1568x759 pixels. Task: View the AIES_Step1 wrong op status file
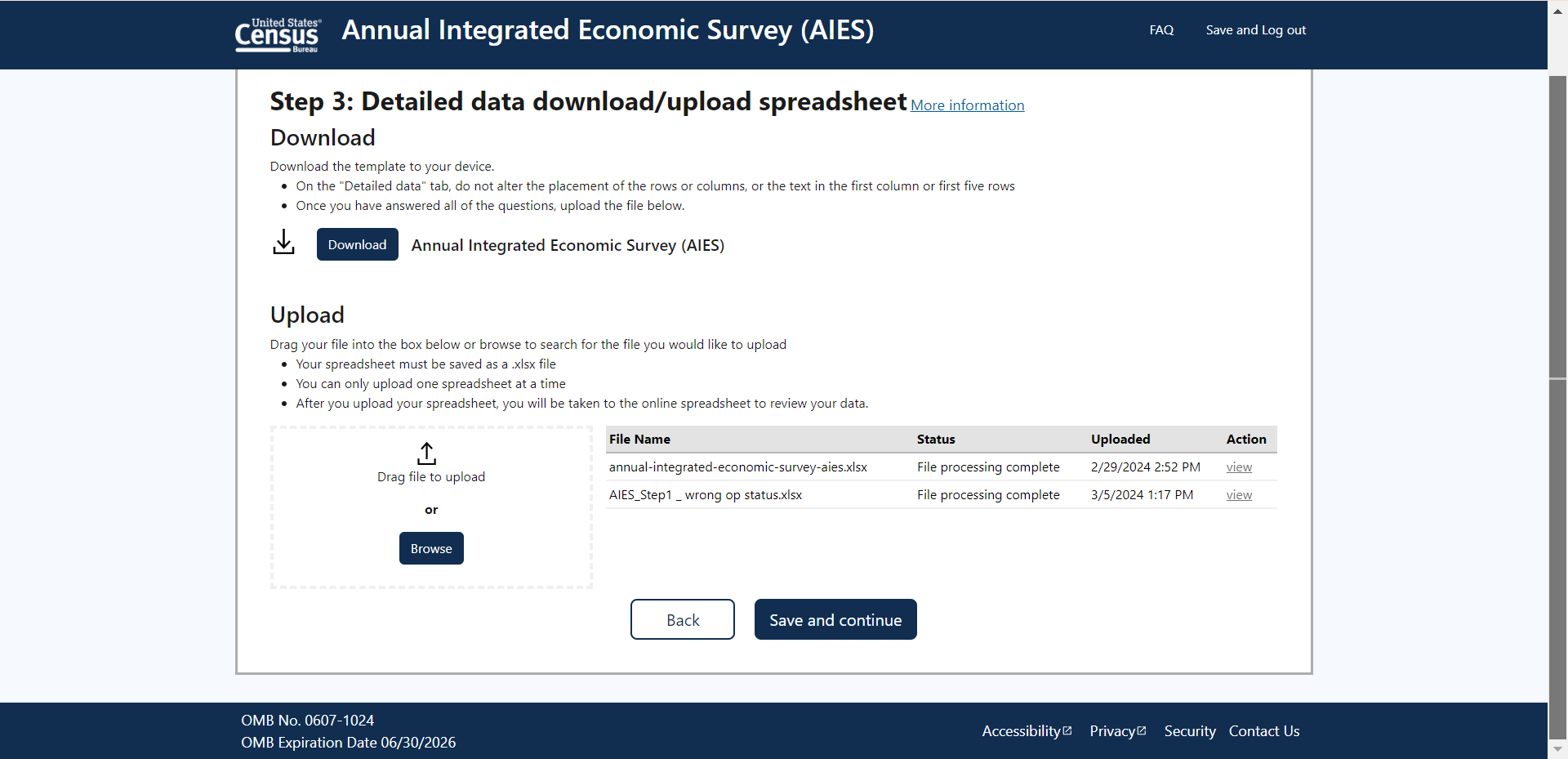[x=1238, y=495]
